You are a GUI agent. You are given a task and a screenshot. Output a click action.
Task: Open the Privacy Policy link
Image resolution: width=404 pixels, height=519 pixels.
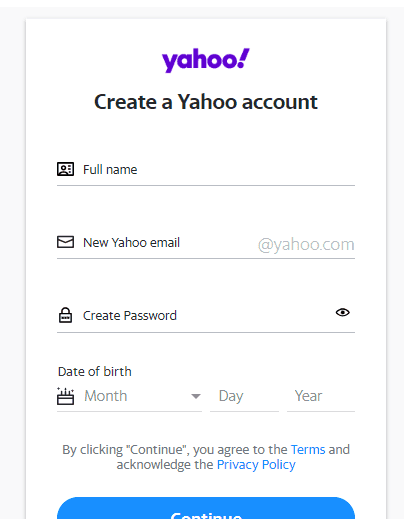(256, 464)
